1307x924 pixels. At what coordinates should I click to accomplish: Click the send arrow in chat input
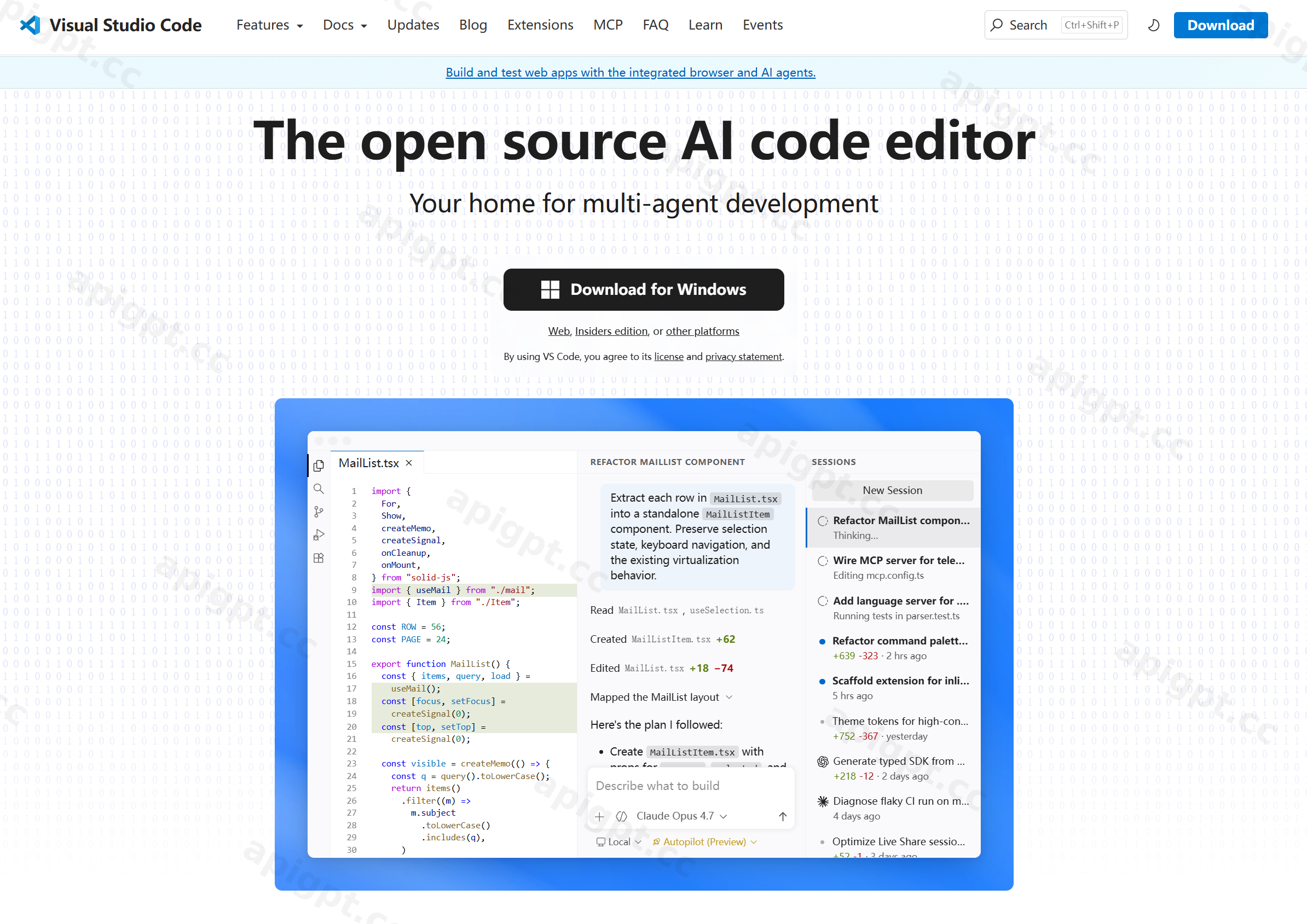783,816
